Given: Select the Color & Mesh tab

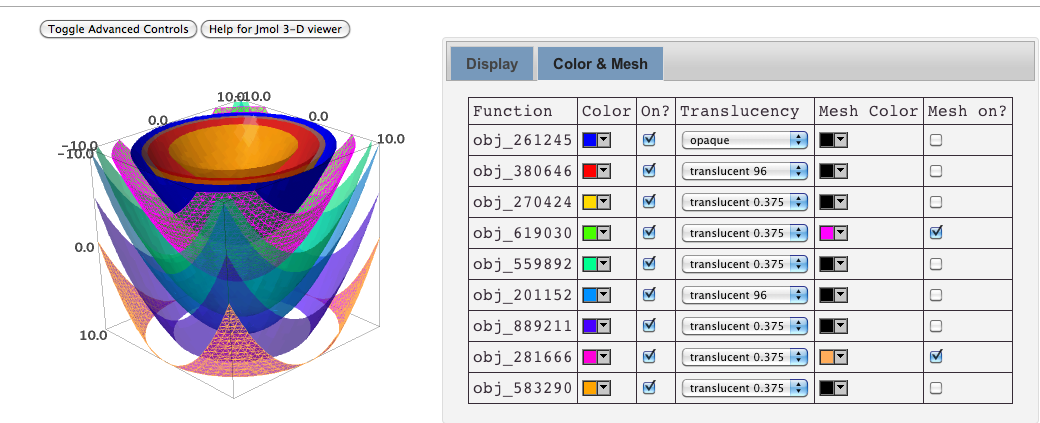Looking at the screenshot, I should [x=600, y=64].
